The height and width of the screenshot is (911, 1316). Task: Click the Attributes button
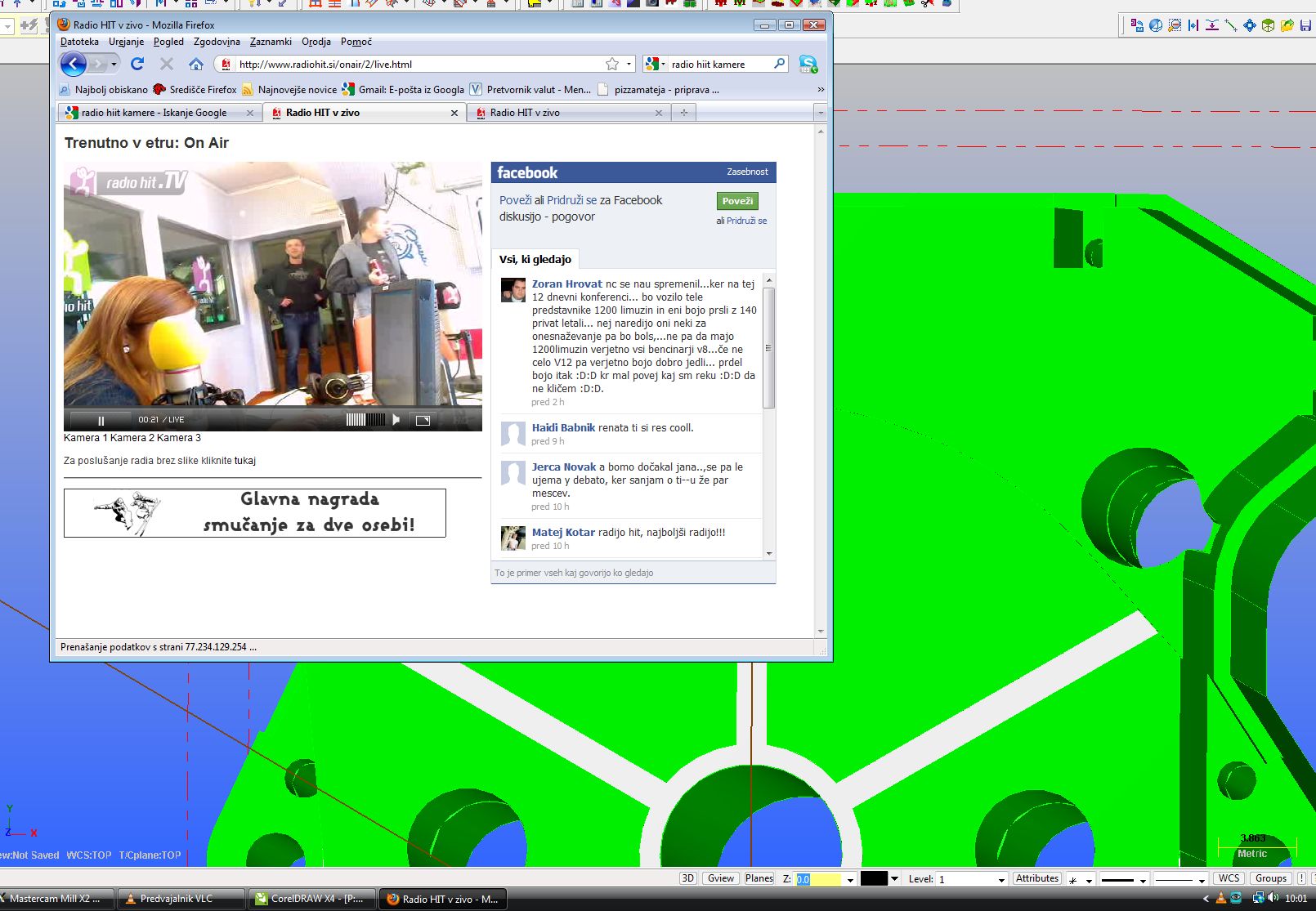pos(1037,878)
